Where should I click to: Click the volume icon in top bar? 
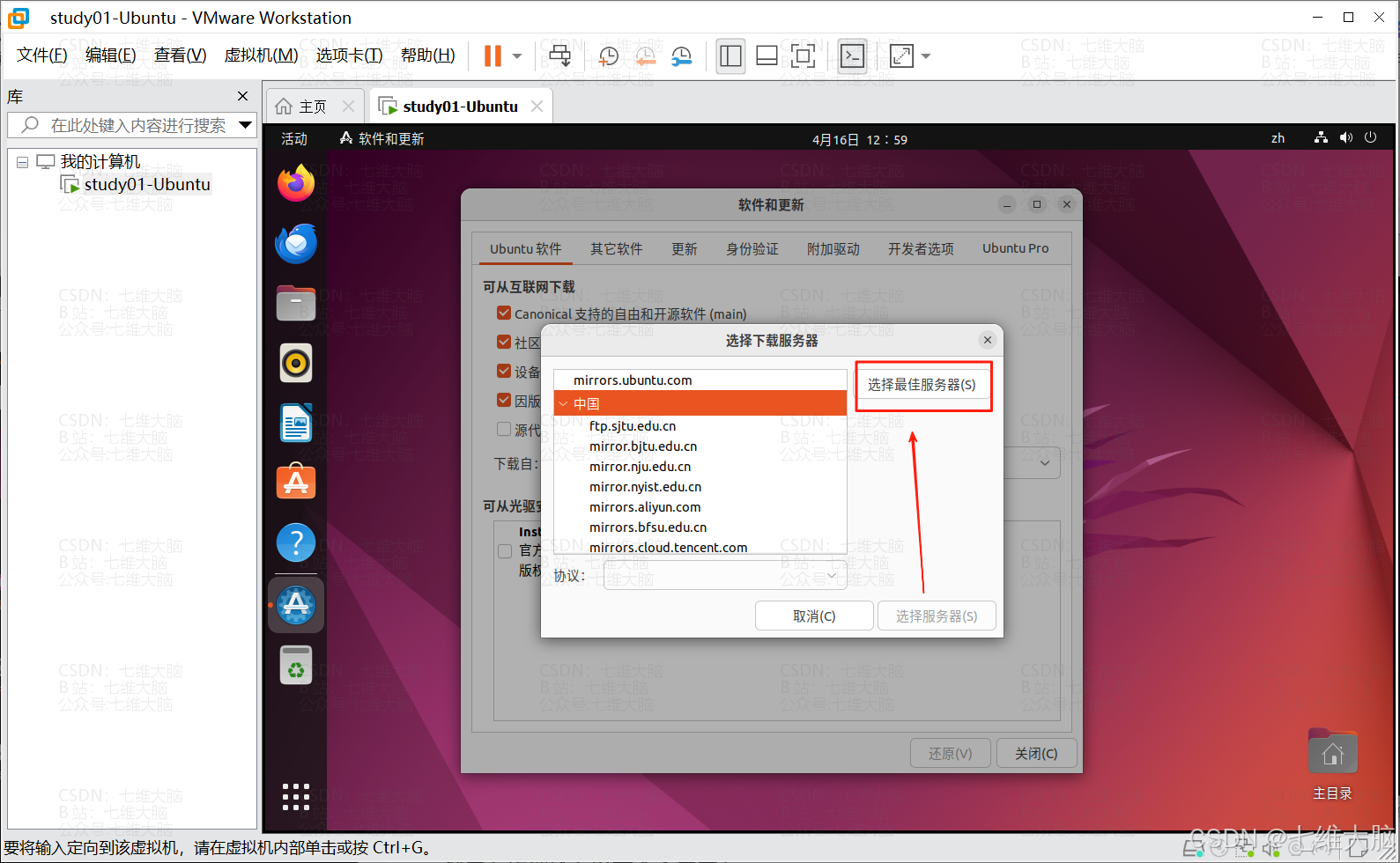click(1345, 137)
